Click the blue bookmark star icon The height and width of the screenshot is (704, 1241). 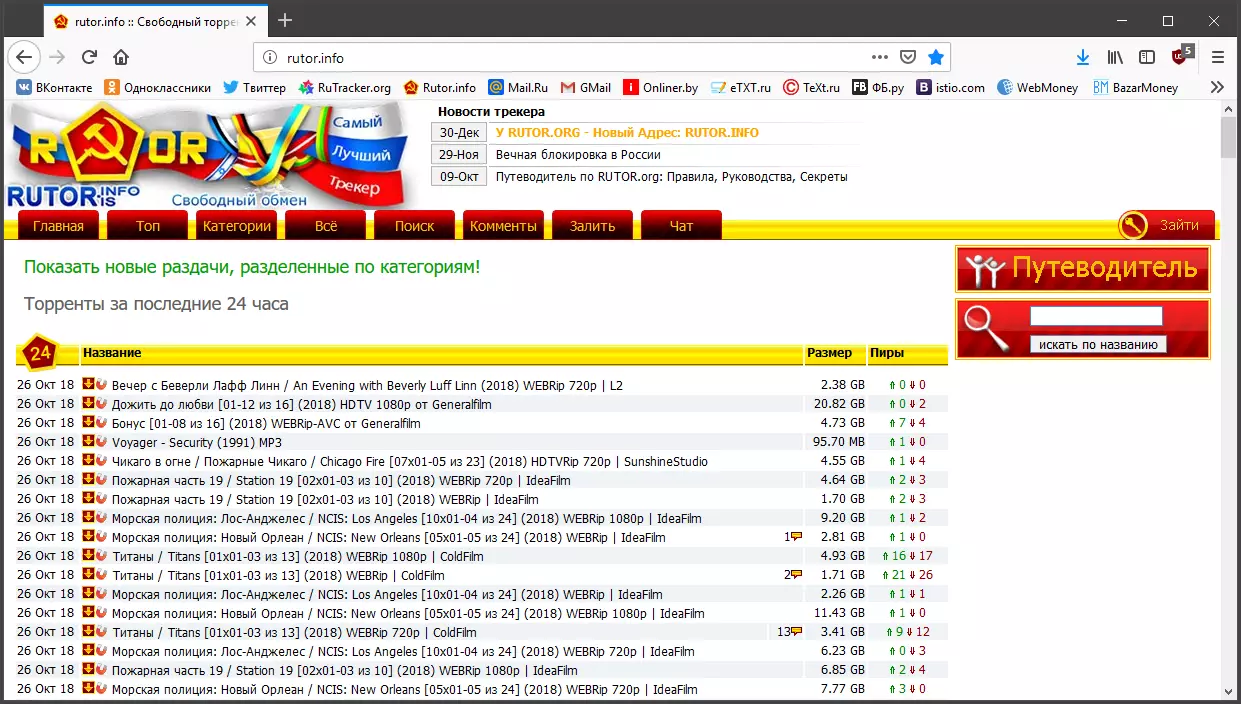point(935,57)
